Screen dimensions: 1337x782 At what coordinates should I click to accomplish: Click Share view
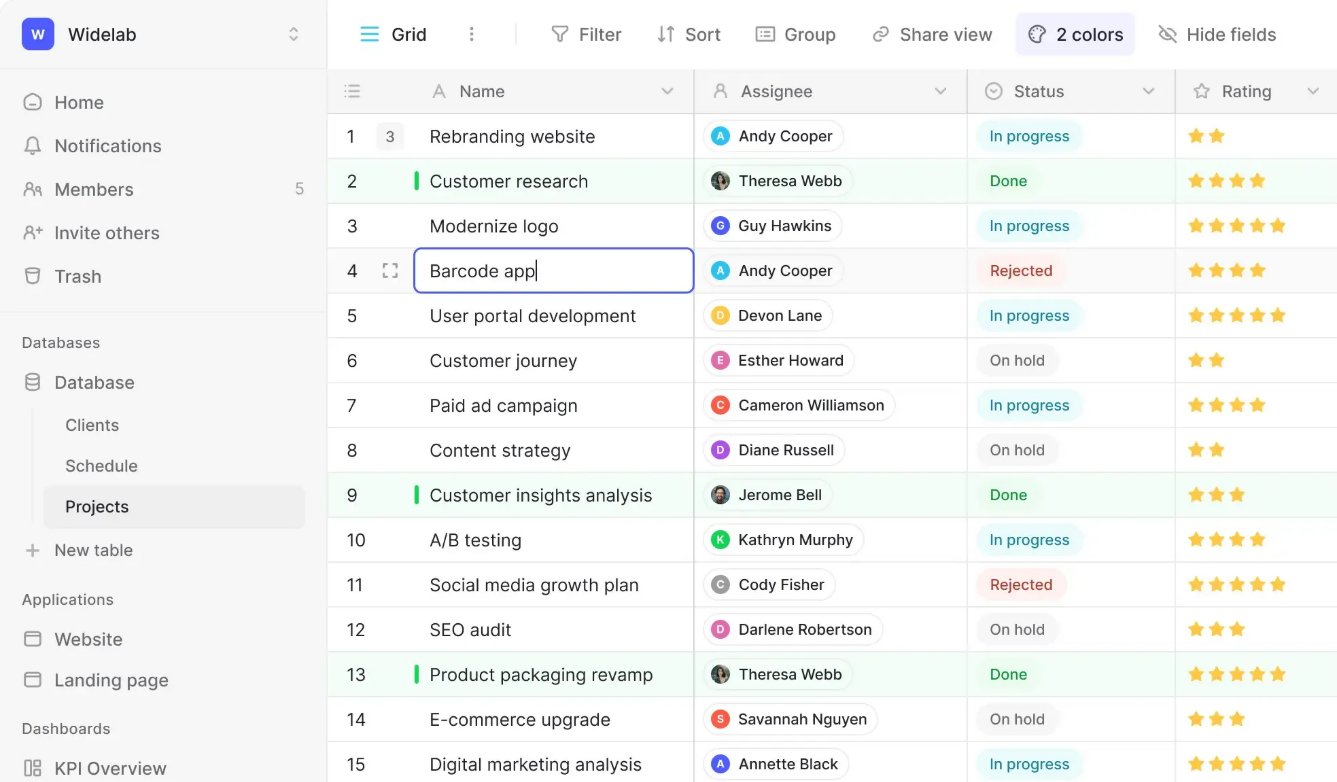(932, 34)
